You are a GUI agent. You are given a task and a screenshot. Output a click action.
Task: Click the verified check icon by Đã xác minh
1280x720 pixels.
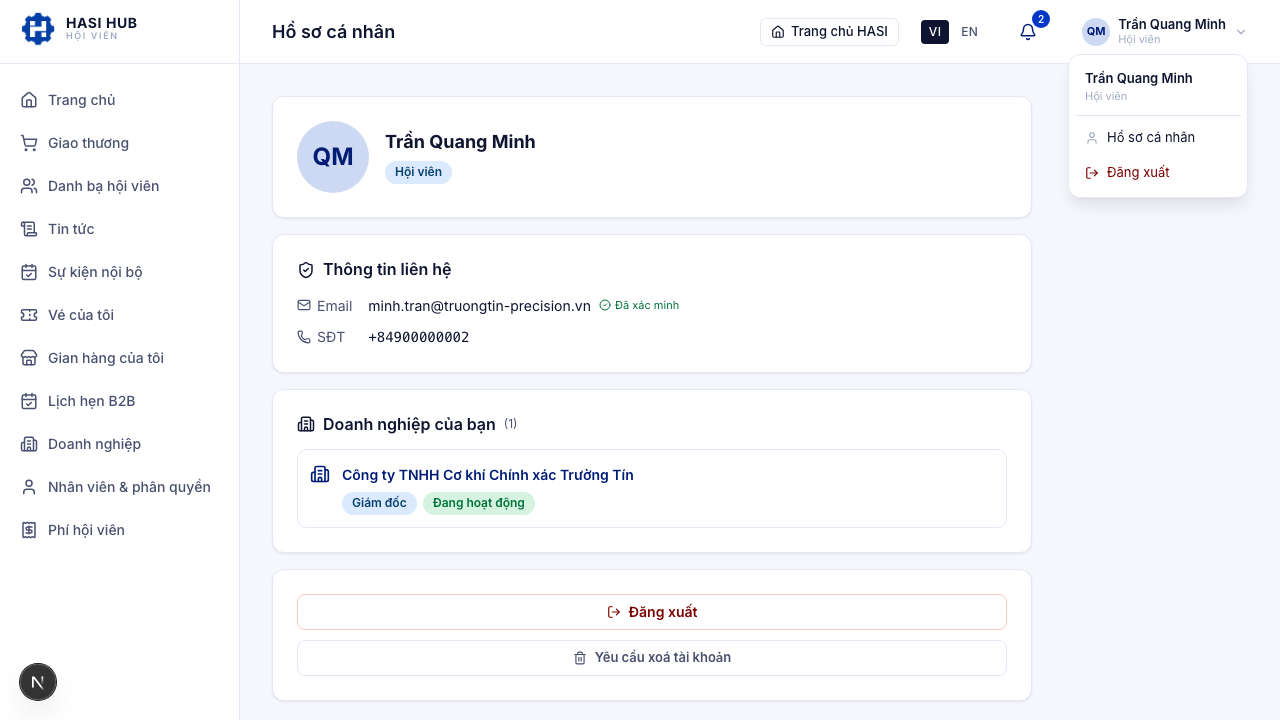tap(605, 305)
